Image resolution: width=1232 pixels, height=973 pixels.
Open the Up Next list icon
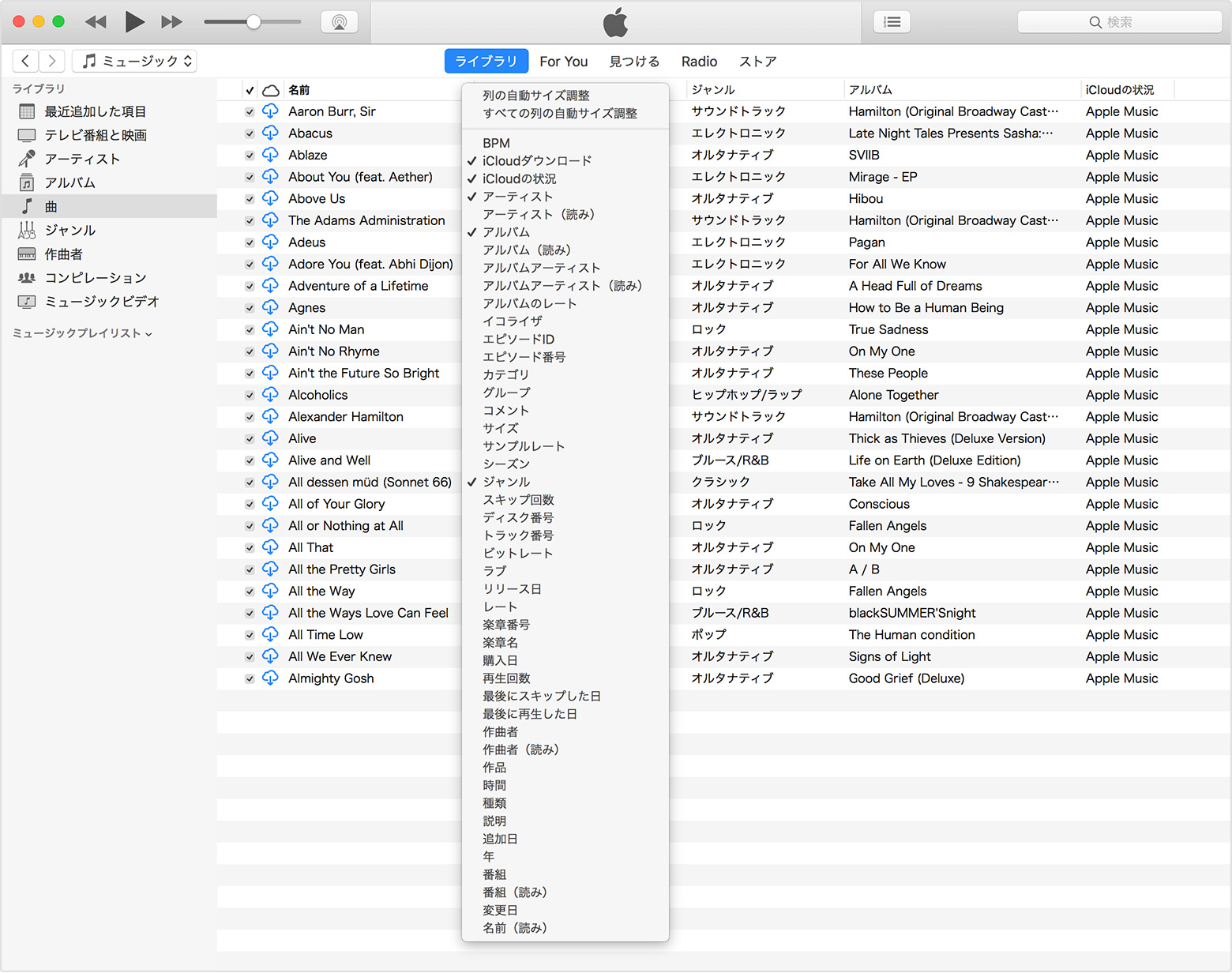(x=892, y=22)
